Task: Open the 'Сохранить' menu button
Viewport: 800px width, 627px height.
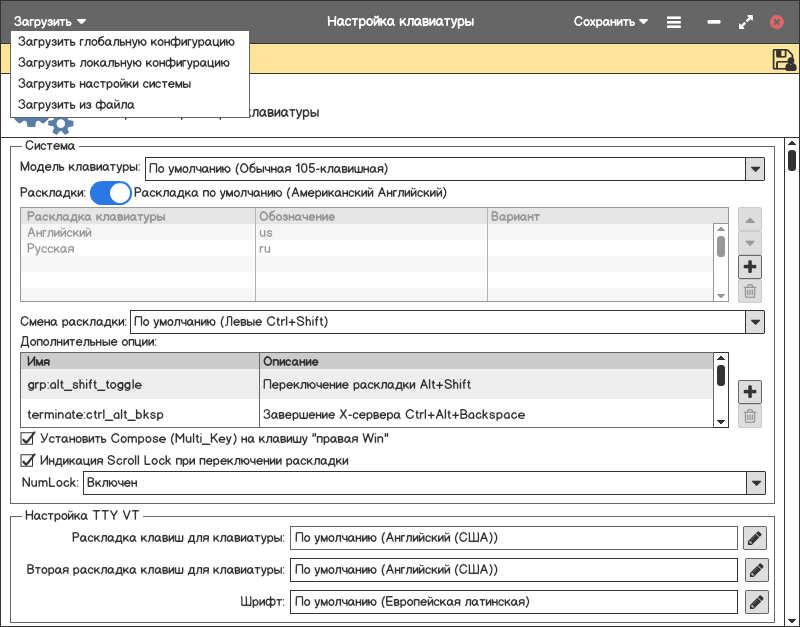Action: pos(610,21)
